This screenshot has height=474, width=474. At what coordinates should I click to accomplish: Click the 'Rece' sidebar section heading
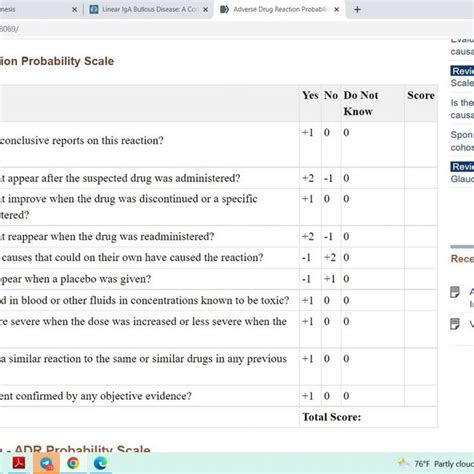(462, 259)
